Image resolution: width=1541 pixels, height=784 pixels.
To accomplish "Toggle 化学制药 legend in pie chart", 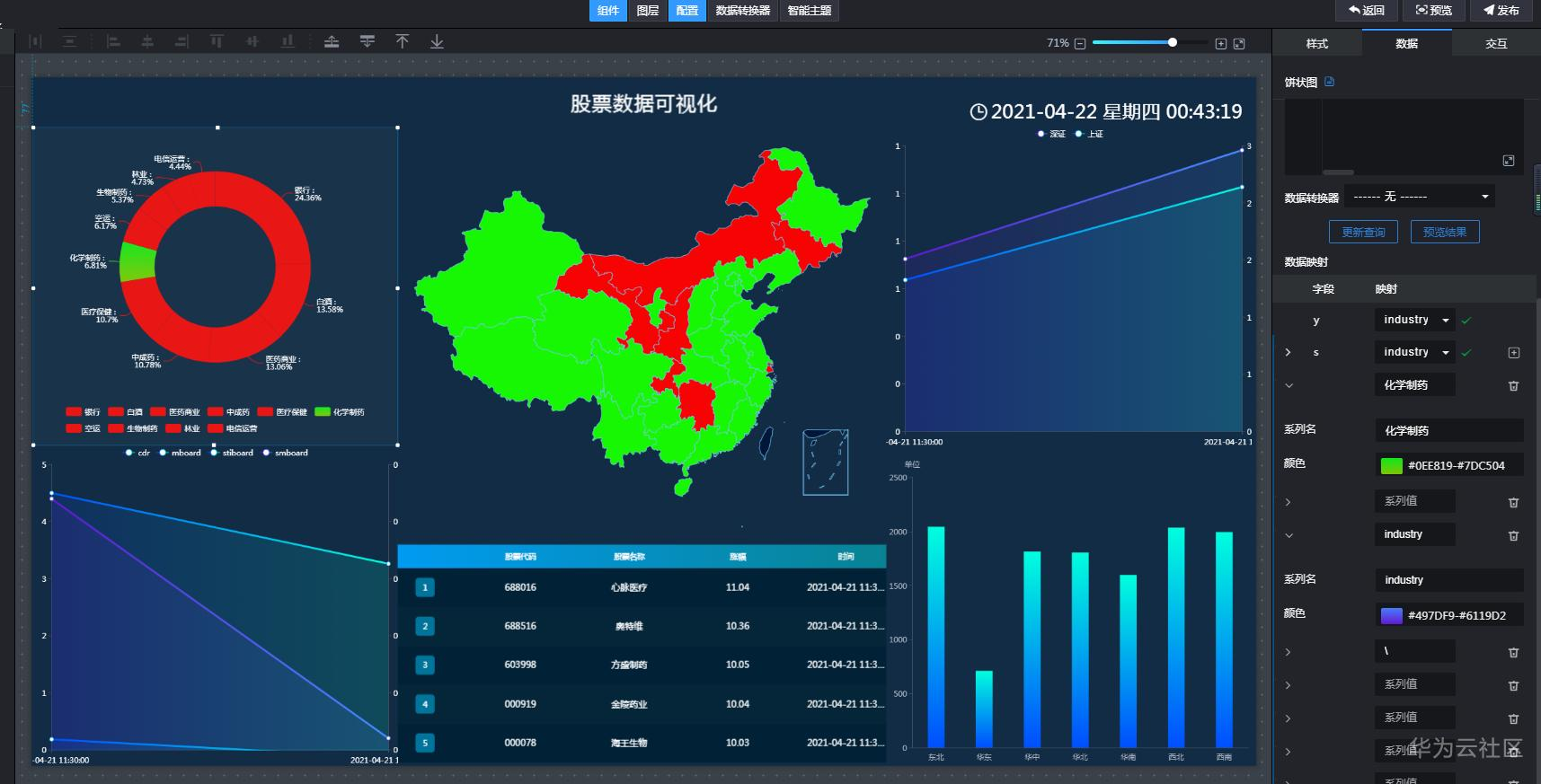I will coord(340,412).
